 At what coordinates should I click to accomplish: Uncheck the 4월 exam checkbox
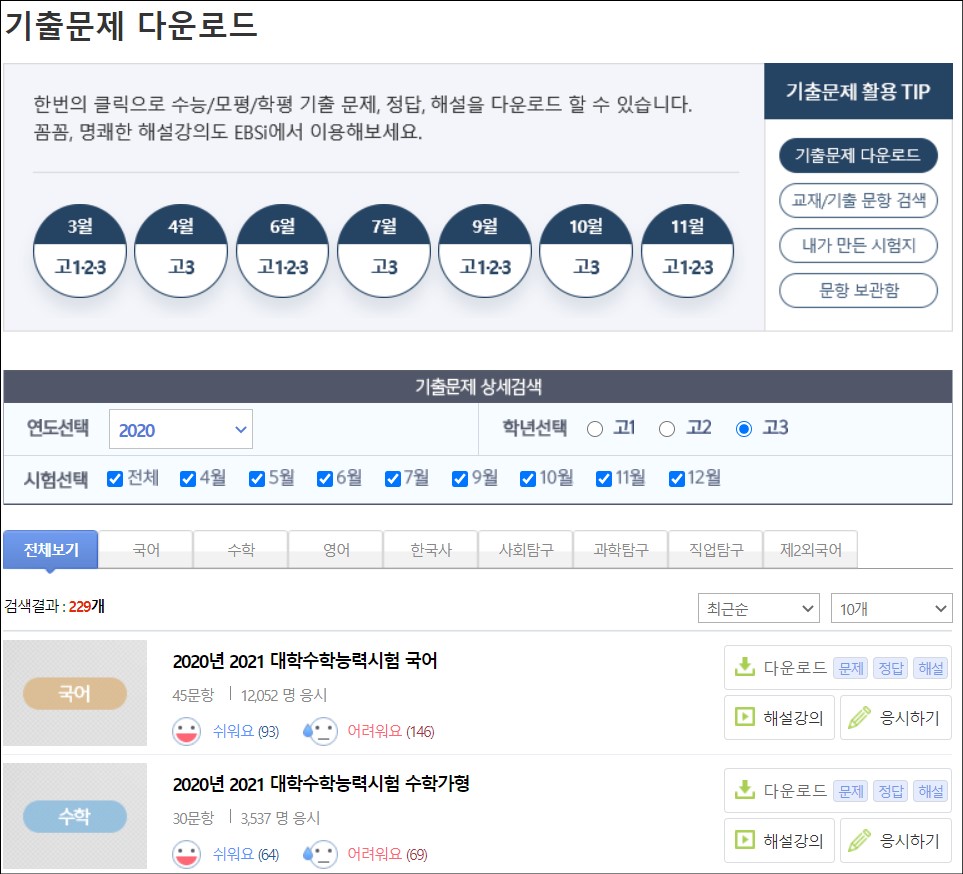tap(188, 478)
